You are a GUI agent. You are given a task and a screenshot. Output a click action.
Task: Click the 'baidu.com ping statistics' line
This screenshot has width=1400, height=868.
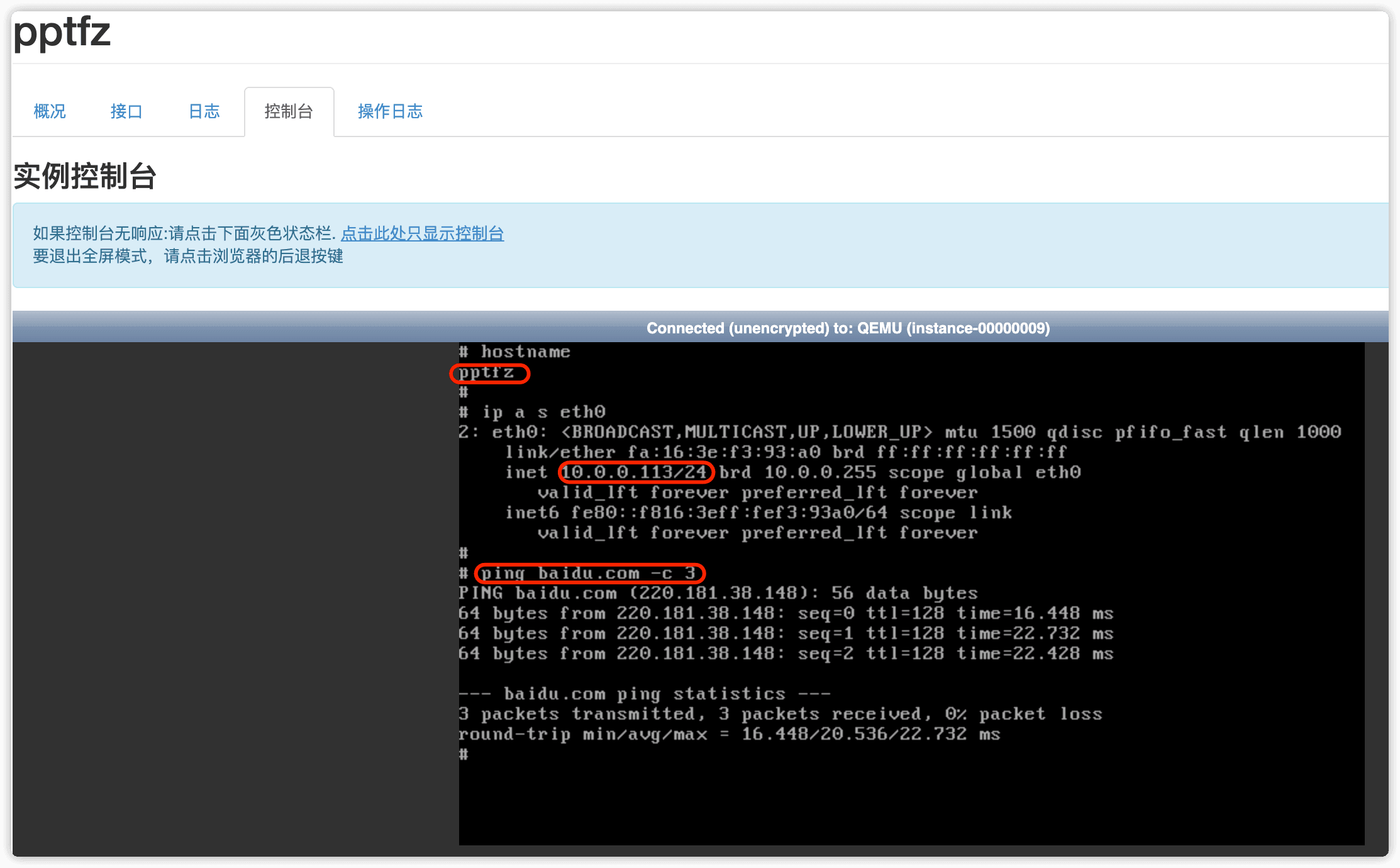tap(645, 693)
